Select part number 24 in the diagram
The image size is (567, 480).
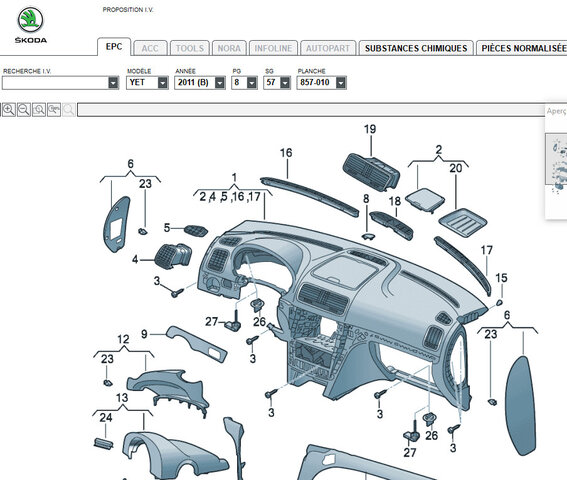(x=106, y=418)
